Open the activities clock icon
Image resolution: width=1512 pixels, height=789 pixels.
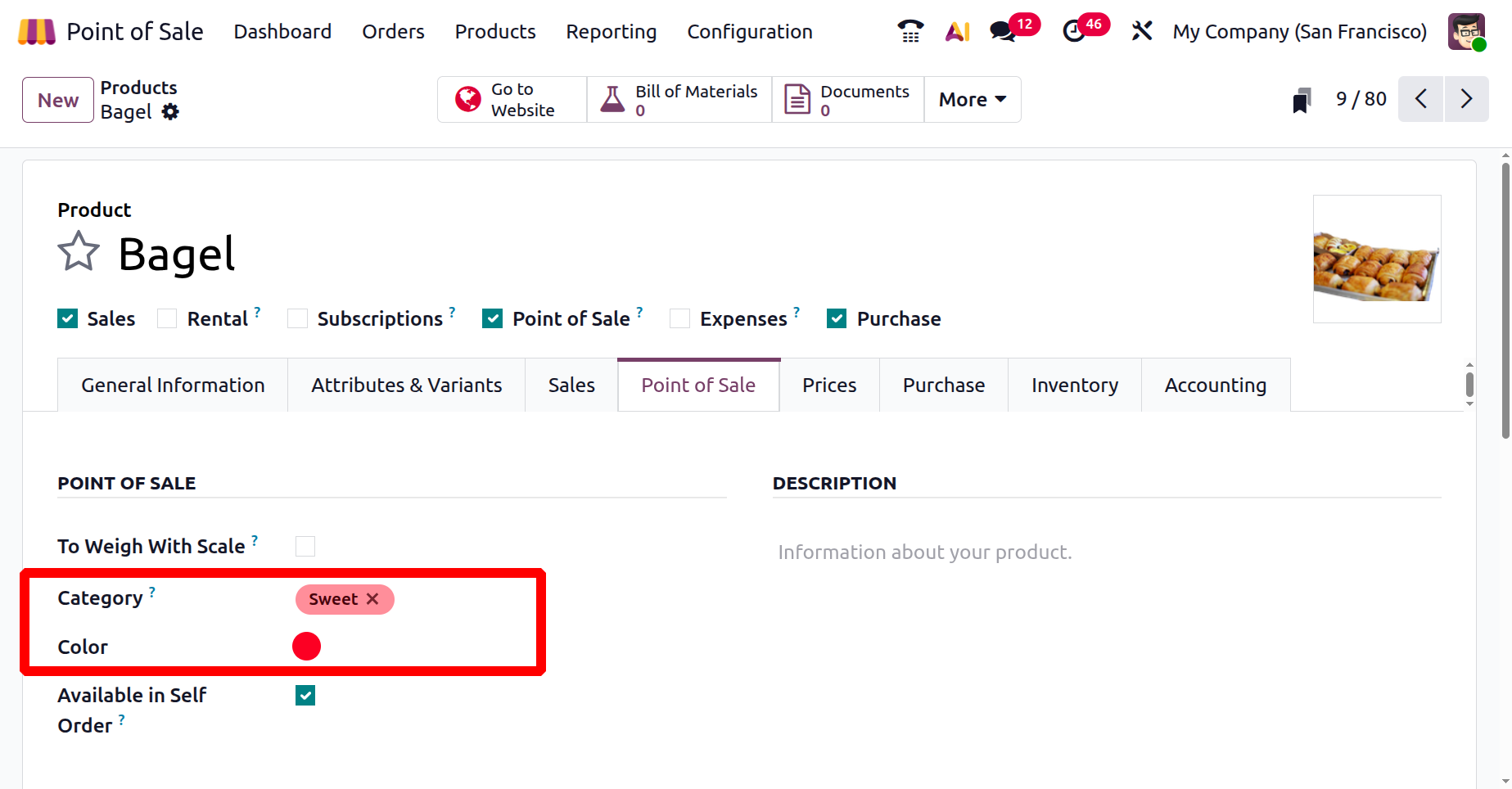[x=1073, y=32]
